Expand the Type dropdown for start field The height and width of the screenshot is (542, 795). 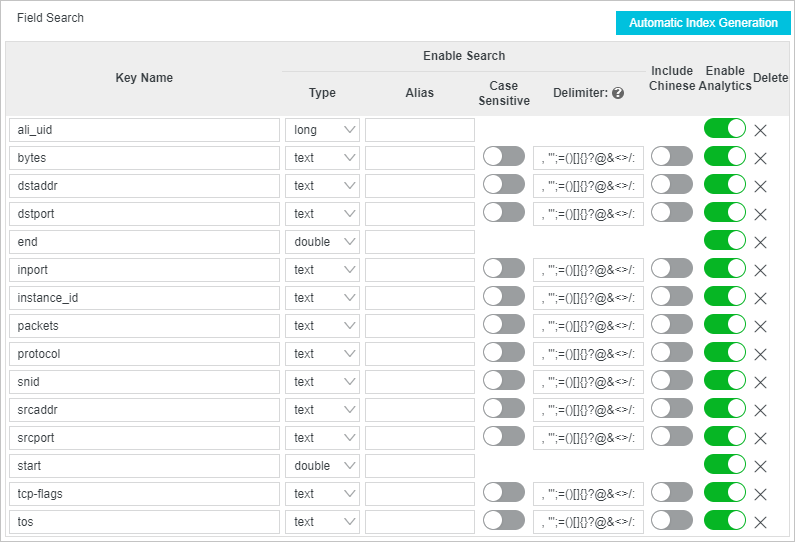(322, 466)
